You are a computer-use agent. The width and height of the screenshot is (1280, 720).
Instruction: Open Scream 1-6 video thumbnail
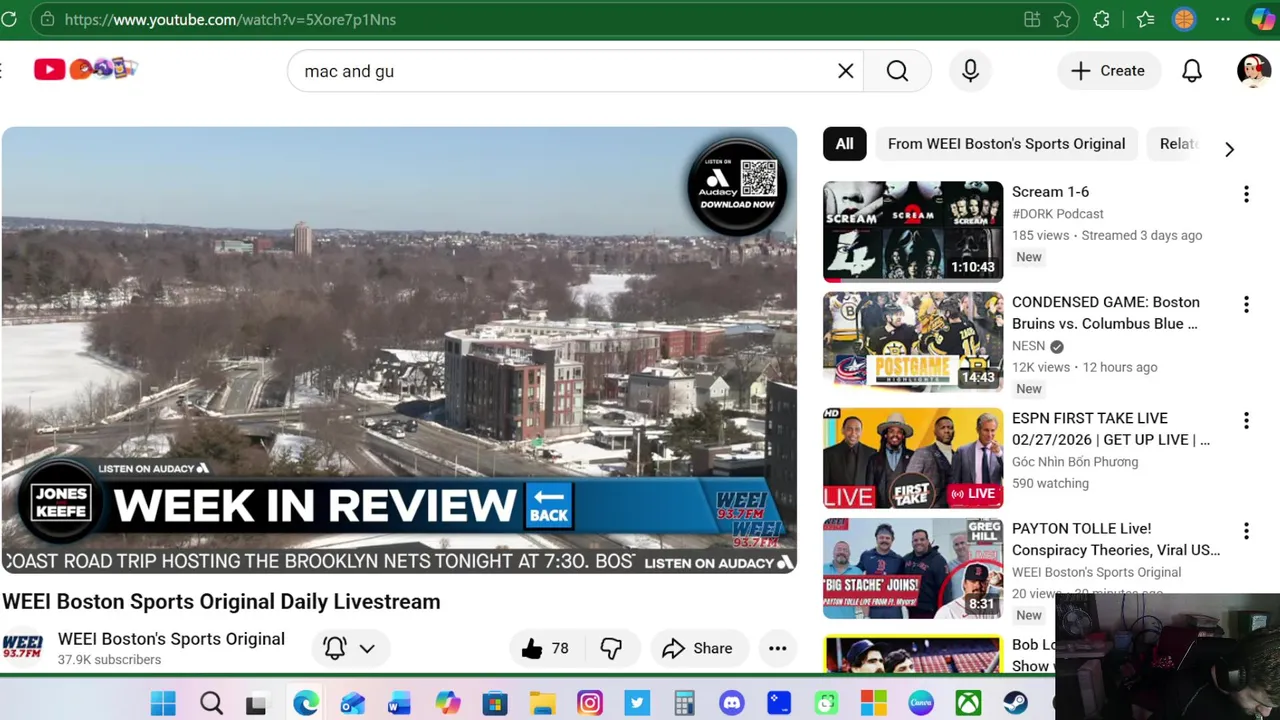(x=913, y=231)
